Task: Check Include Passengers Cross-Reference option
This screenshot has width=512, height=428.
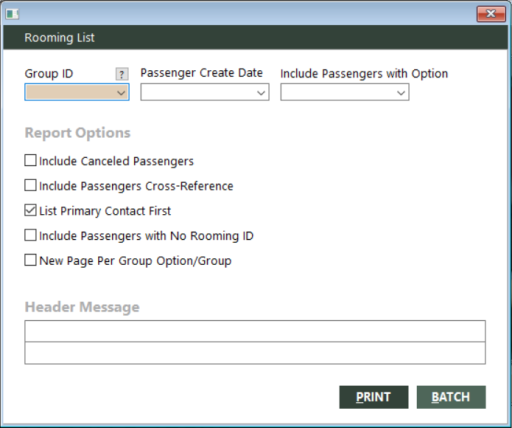Action: click(30, 185)
